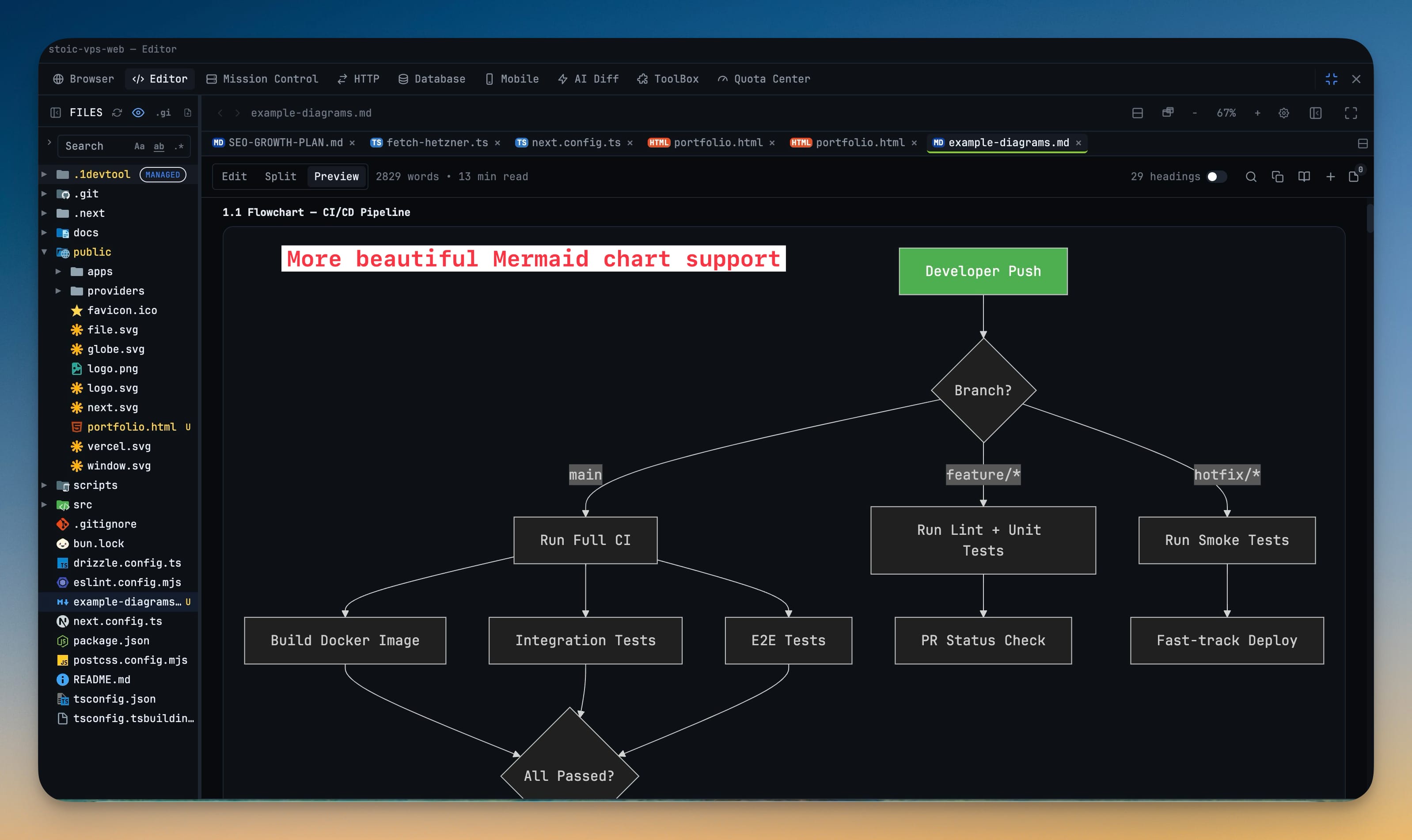The image size is (1412, 840).
Task: Click the plus icon in preview toolbar
Action: 1330,177
